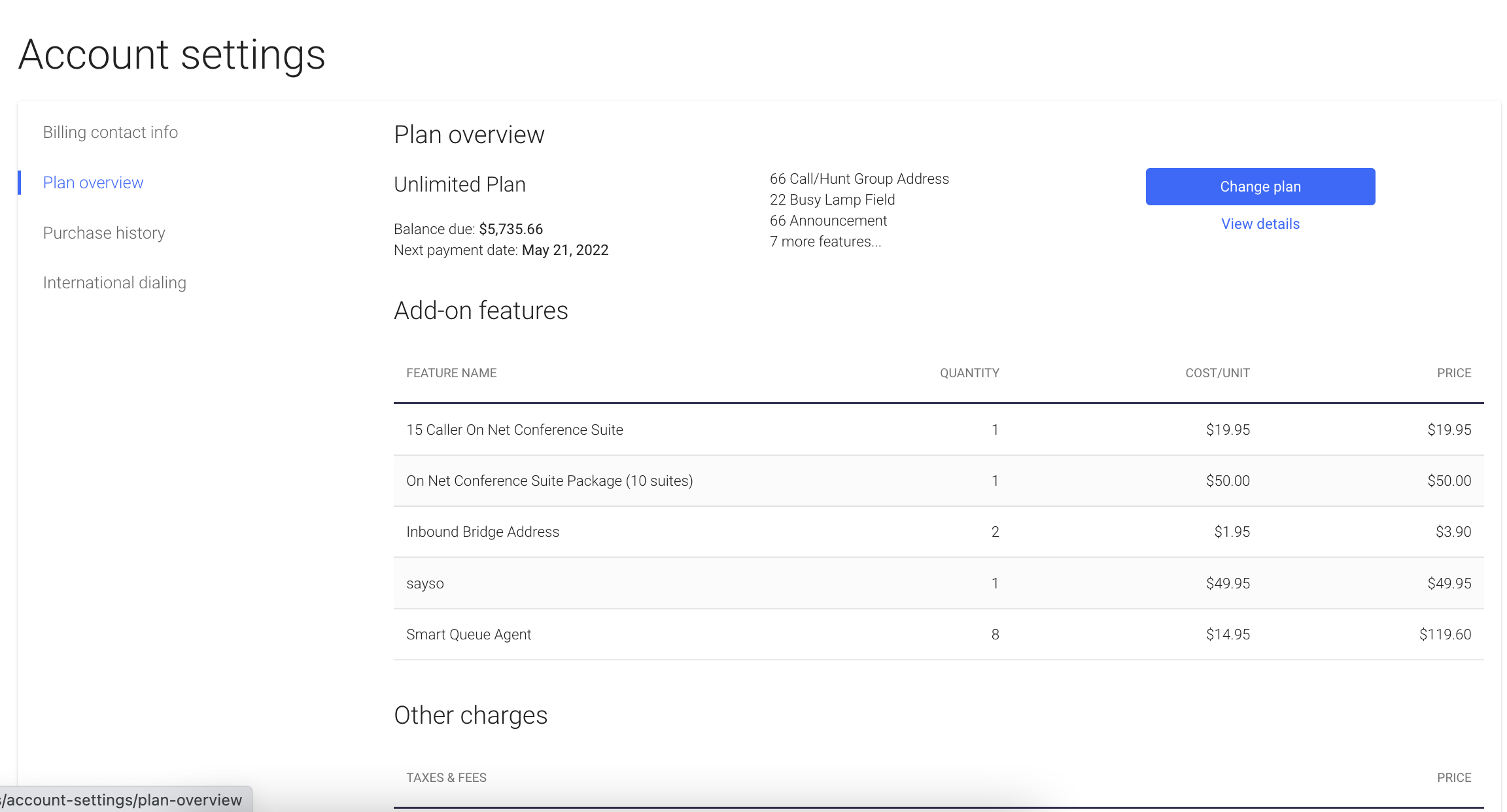Open the International dialing settings
This screenshot has width=1507, height=812.
pos(114,282)
